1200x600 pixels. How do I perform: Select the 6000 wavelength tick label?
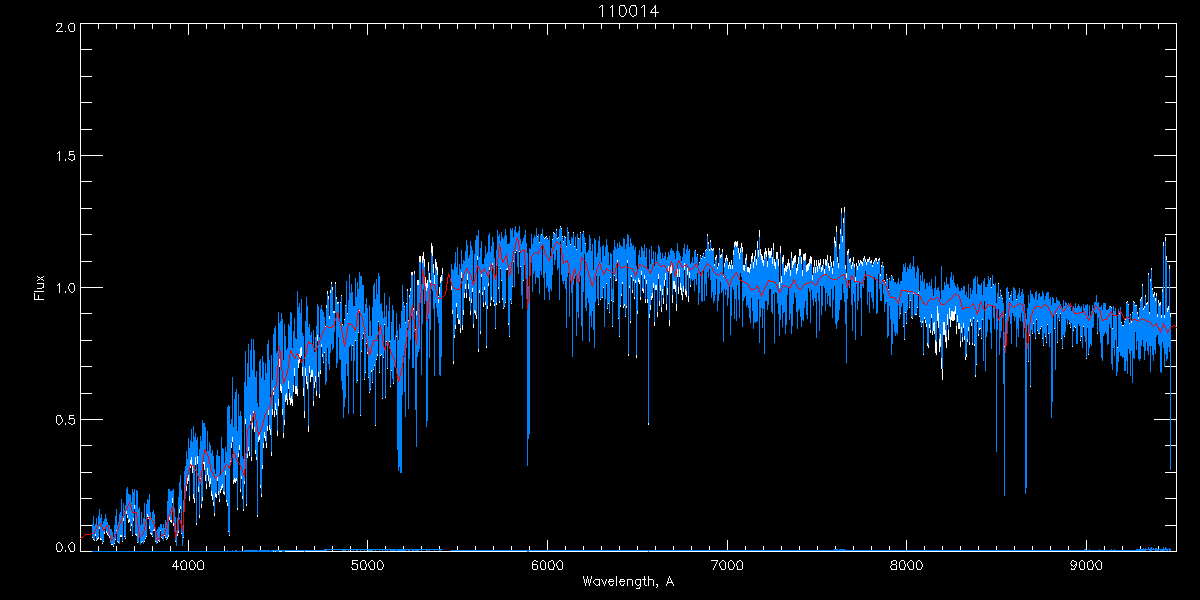(547, 565)
